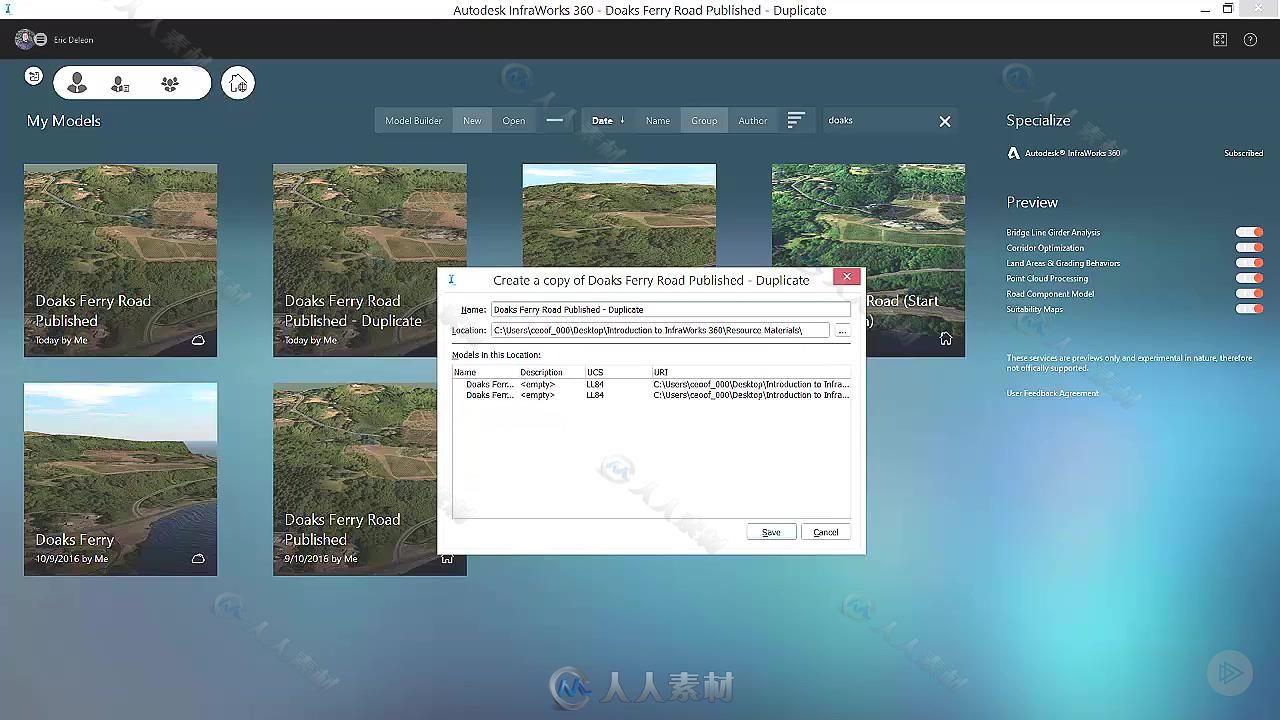Open the local home models icon
The width and height of the screenshot is (1280, 720).
pyautogui.click(x=238, y=83)
